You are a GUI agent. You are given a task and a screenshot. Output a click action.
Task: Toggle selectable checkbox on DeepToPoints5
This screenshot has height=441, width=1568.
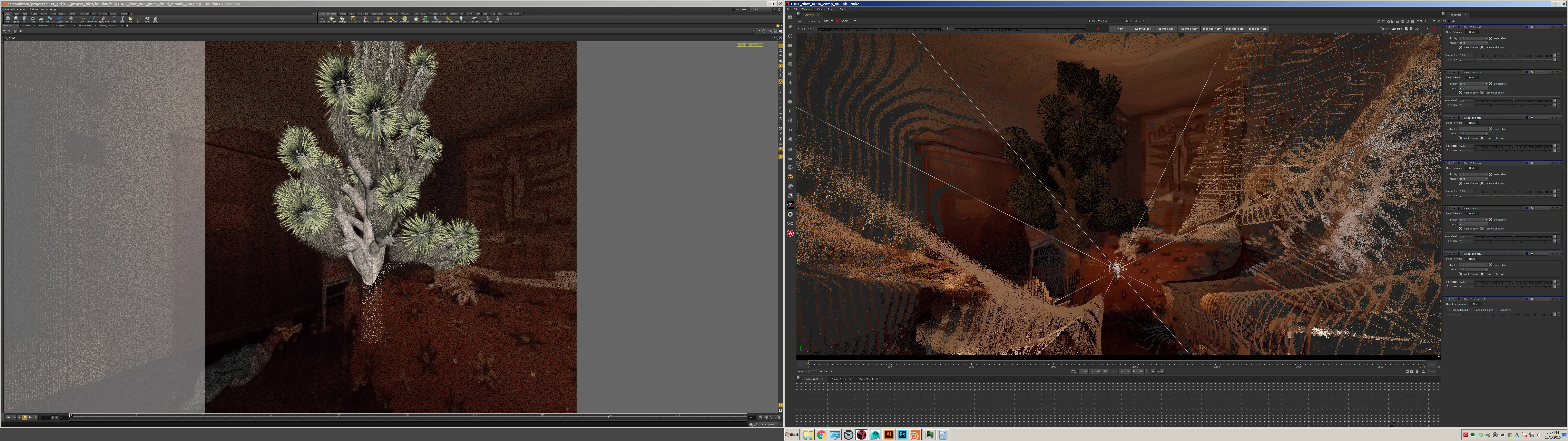click(1491, 129)
